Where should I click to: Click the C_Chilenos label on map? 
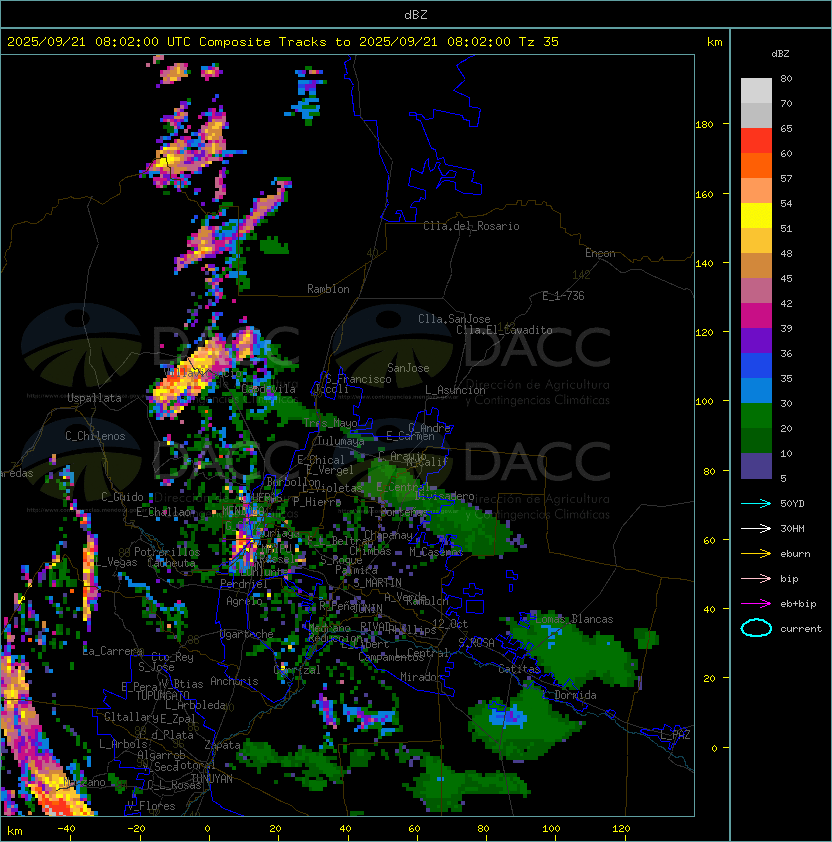click(95, 436)
